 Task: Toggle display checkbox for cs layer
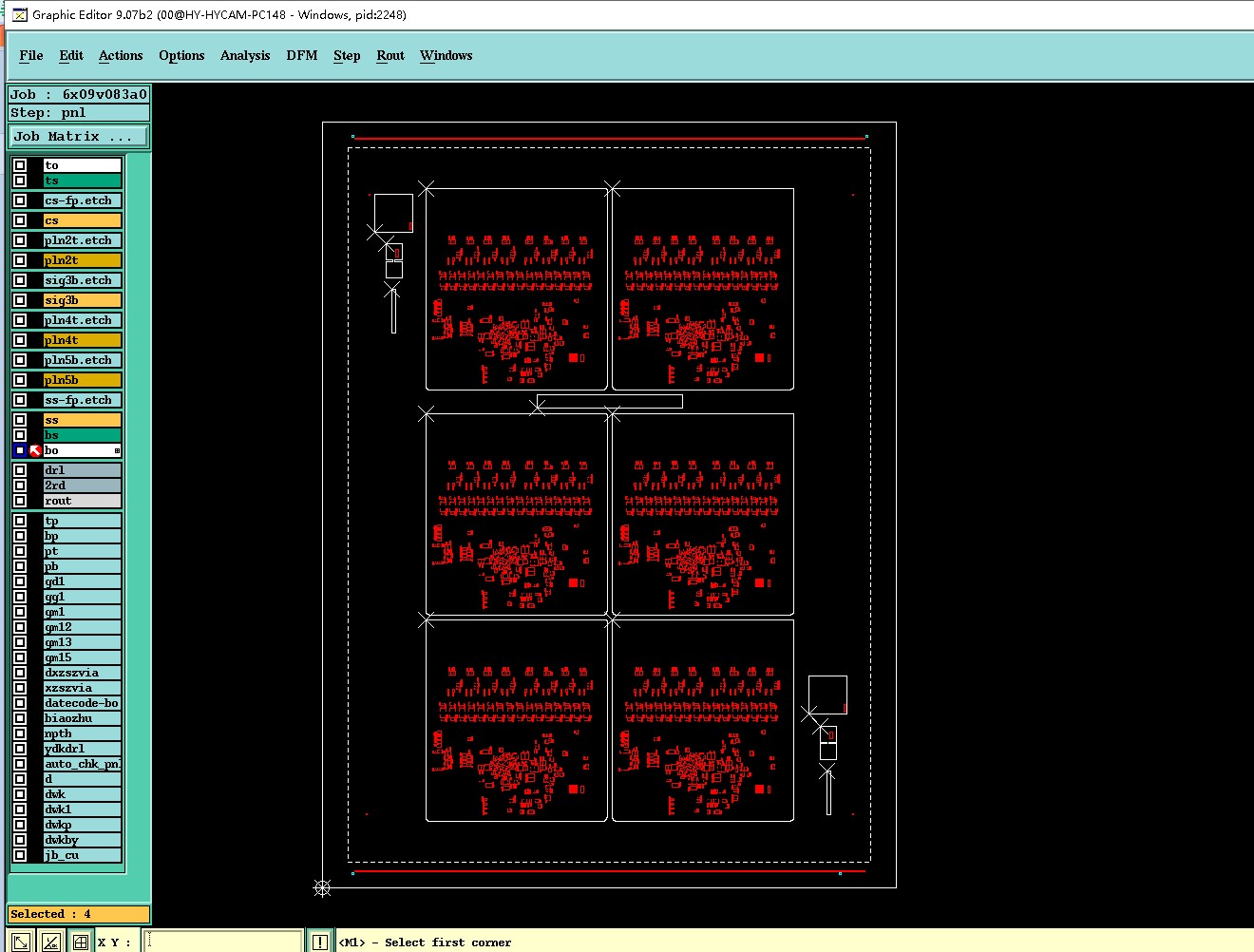pyautogui.click(x=20, y=220)
